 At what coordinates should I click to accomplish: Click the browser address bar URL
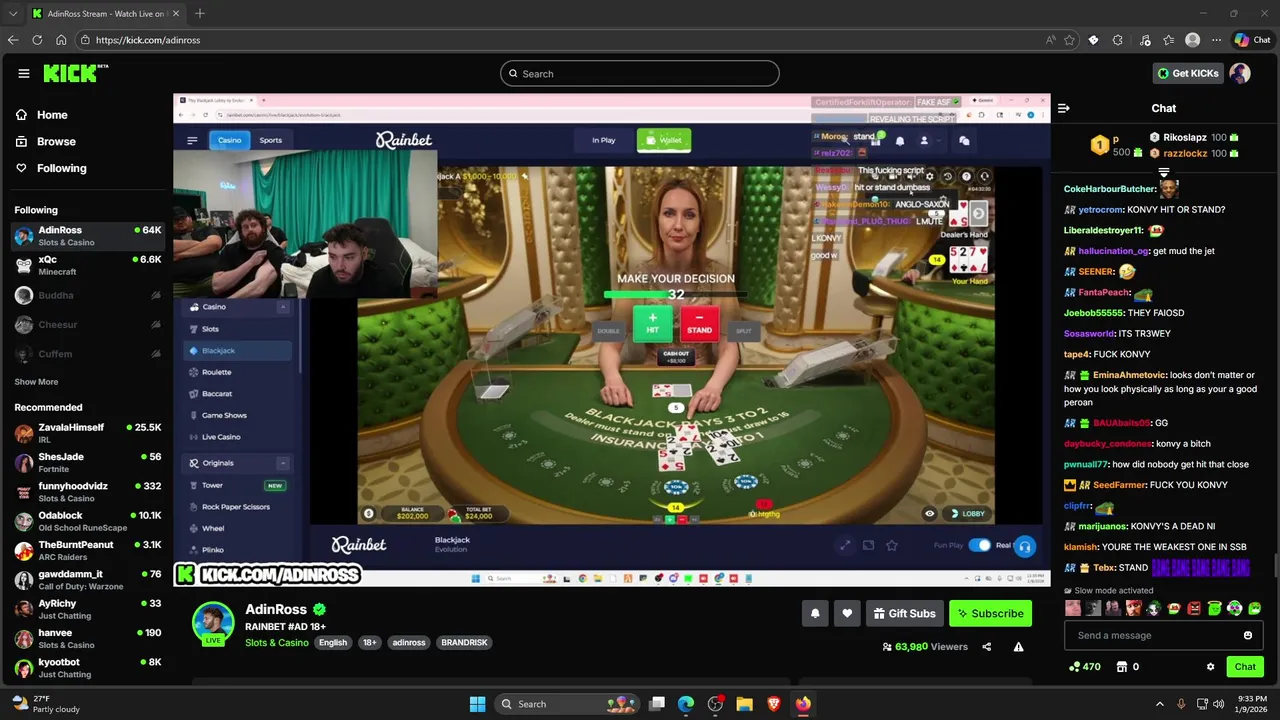pyautogui.click(x=148, y=40)
